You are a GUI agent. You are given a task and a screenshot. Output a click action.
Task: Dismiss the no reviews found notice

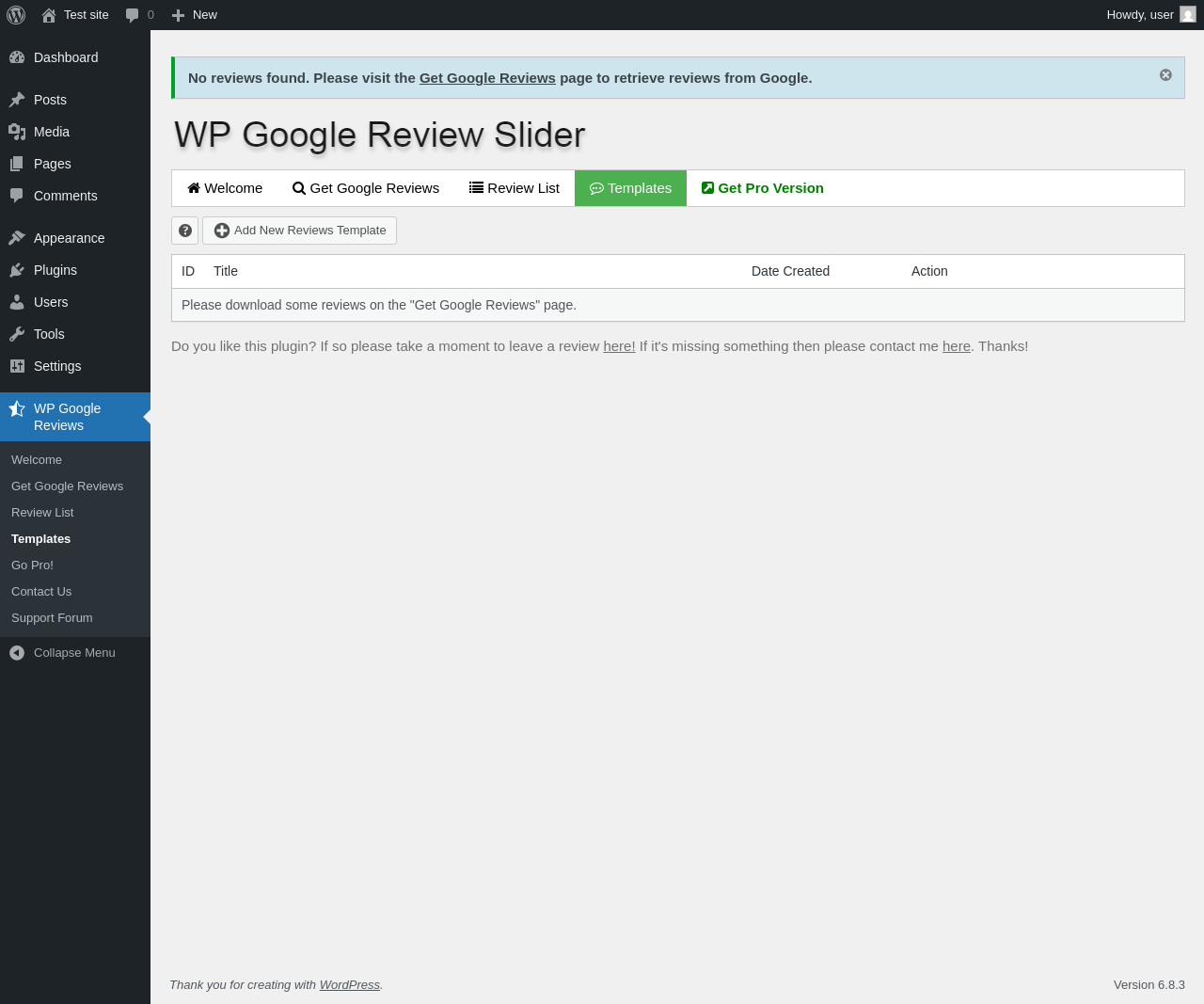[1165, 75]
